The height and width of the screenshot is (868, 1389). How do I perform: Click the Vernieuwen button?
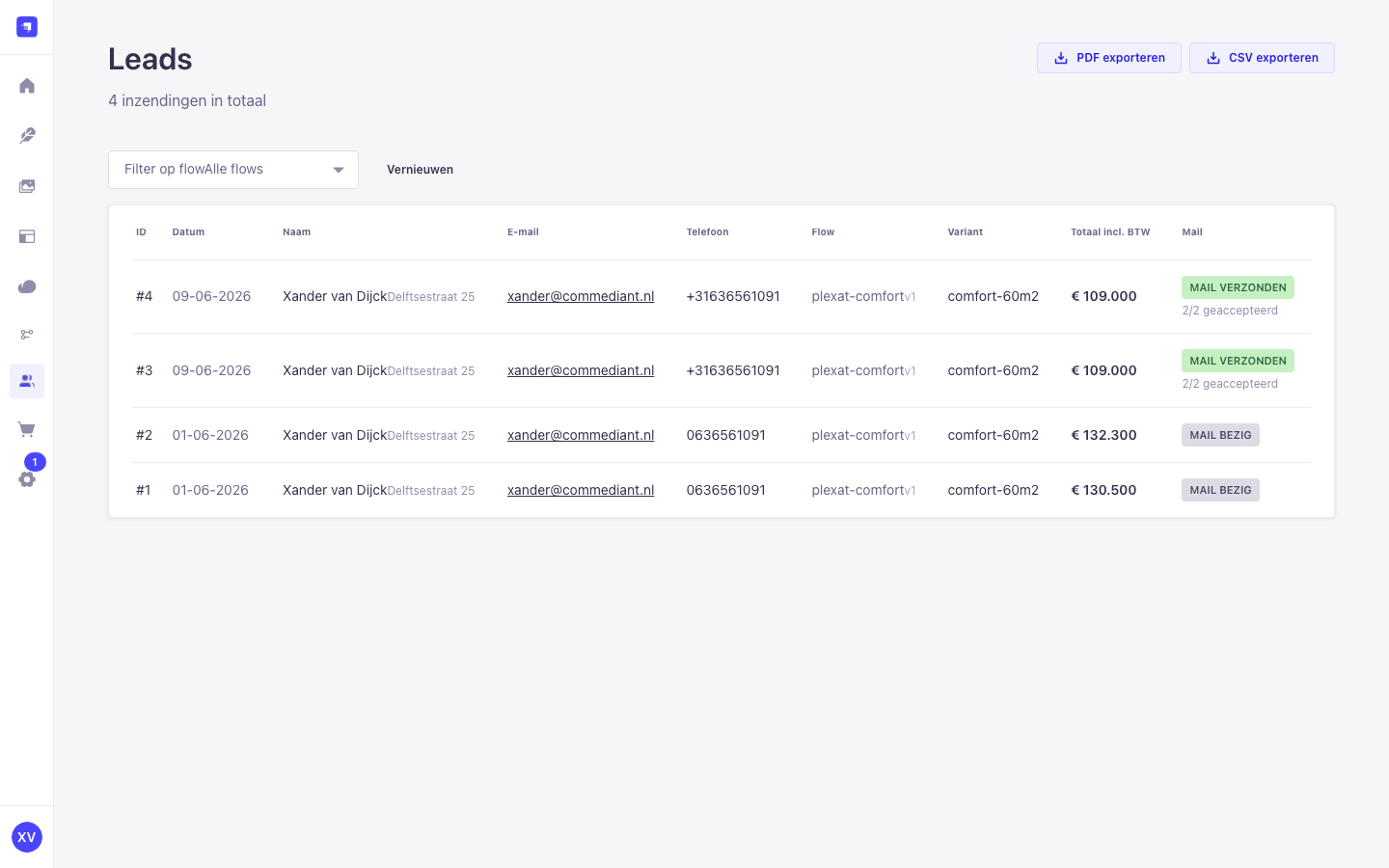(x=420, y=170)
